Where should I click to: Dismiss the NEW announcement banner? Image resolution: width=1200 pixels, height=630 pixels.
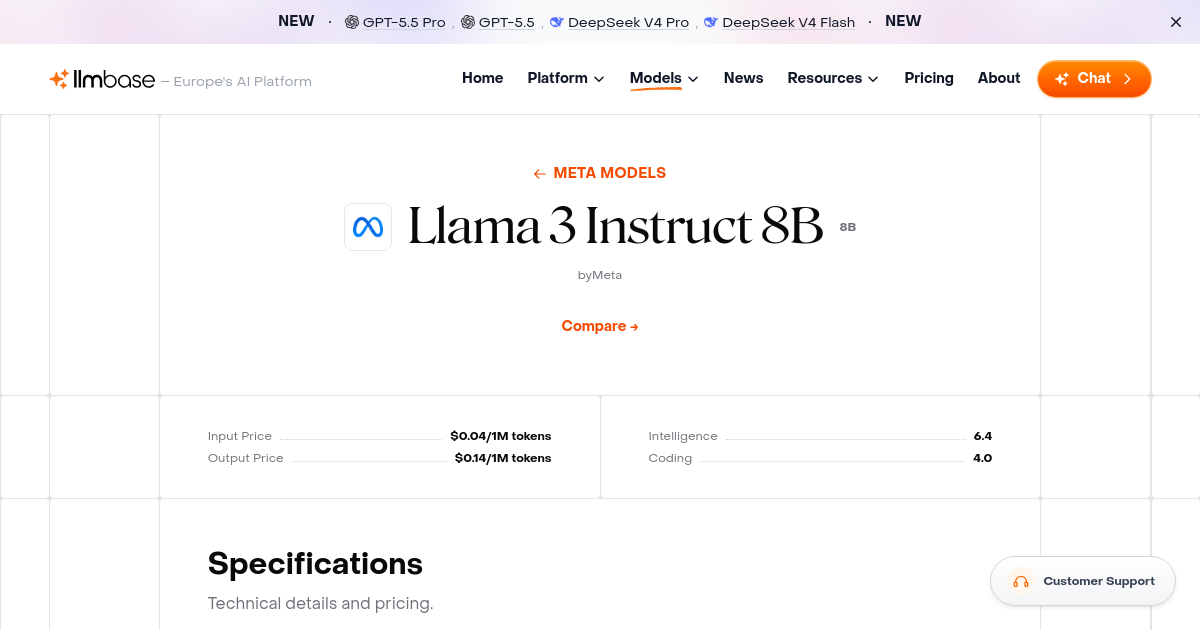[1175, 21]
